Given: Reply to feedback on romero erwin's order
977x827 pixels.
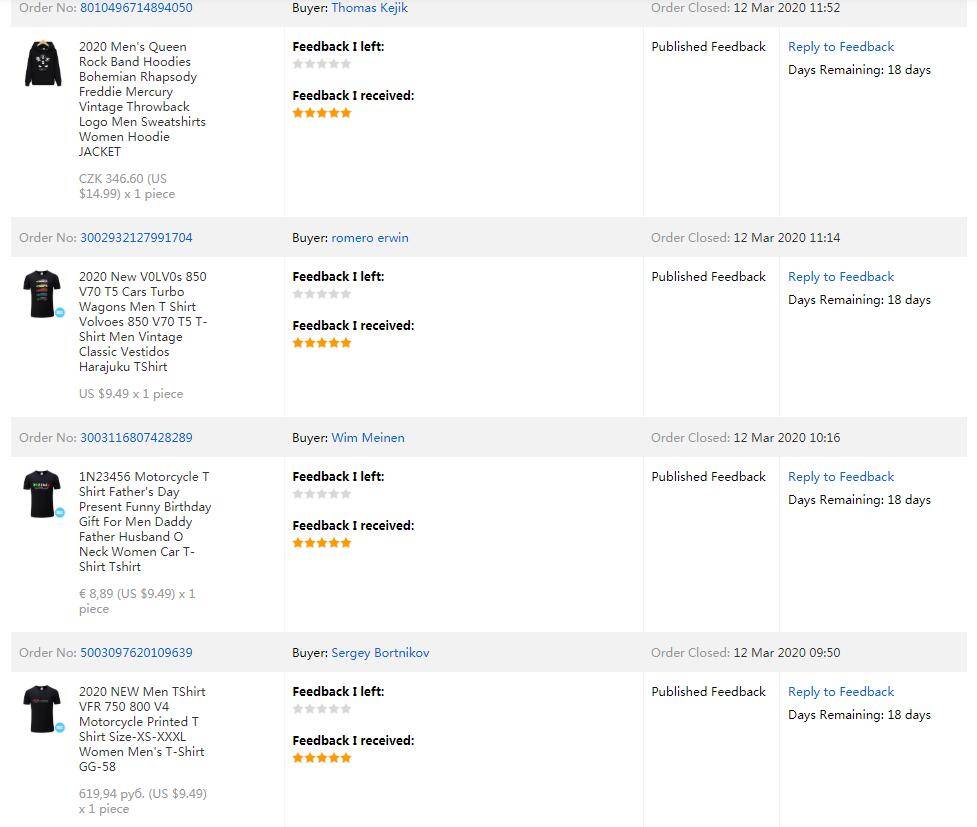Looking at the screenshot, I should pos(841,277).
